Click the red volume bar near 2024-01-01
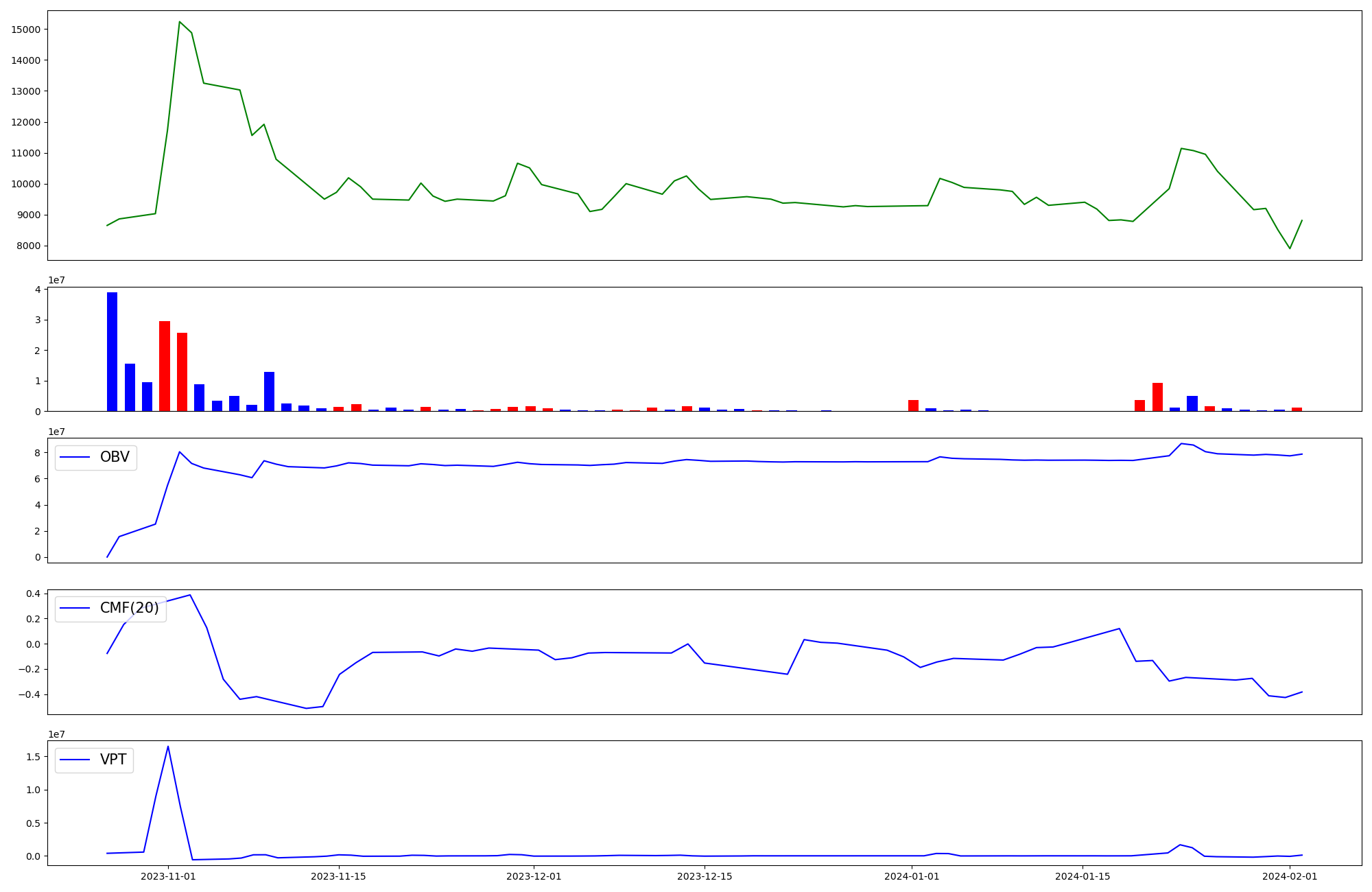Viewport: 1372px width, 892px height. [x=913, y=406]
